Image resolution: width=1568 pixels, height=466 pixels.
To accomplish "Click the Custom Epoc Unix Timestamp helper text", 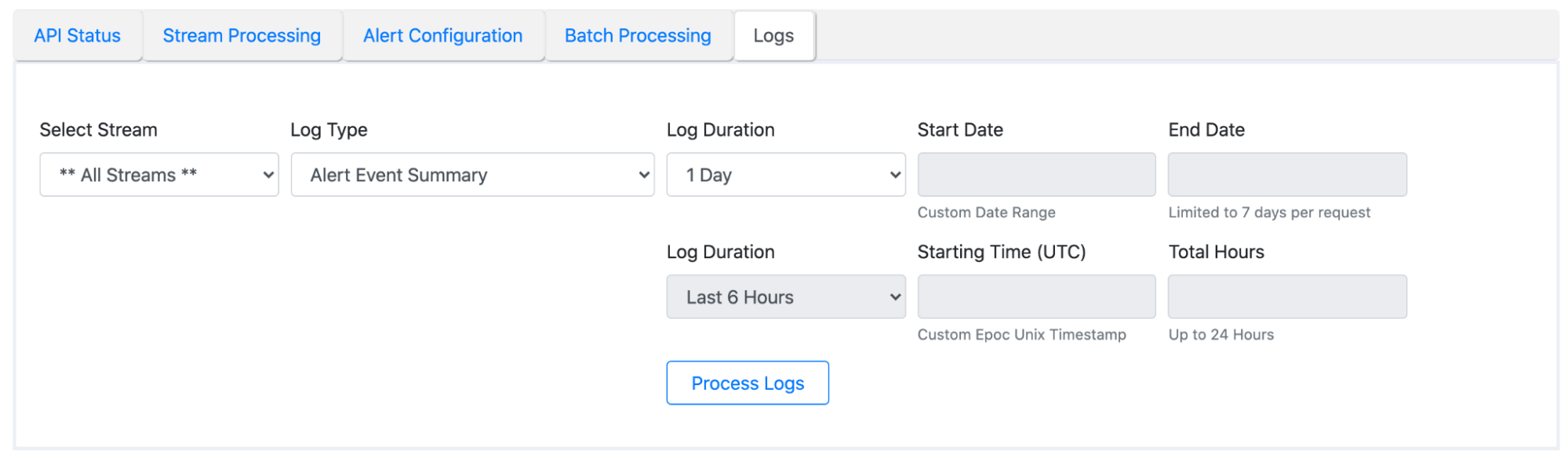I will coord(1021,335).
